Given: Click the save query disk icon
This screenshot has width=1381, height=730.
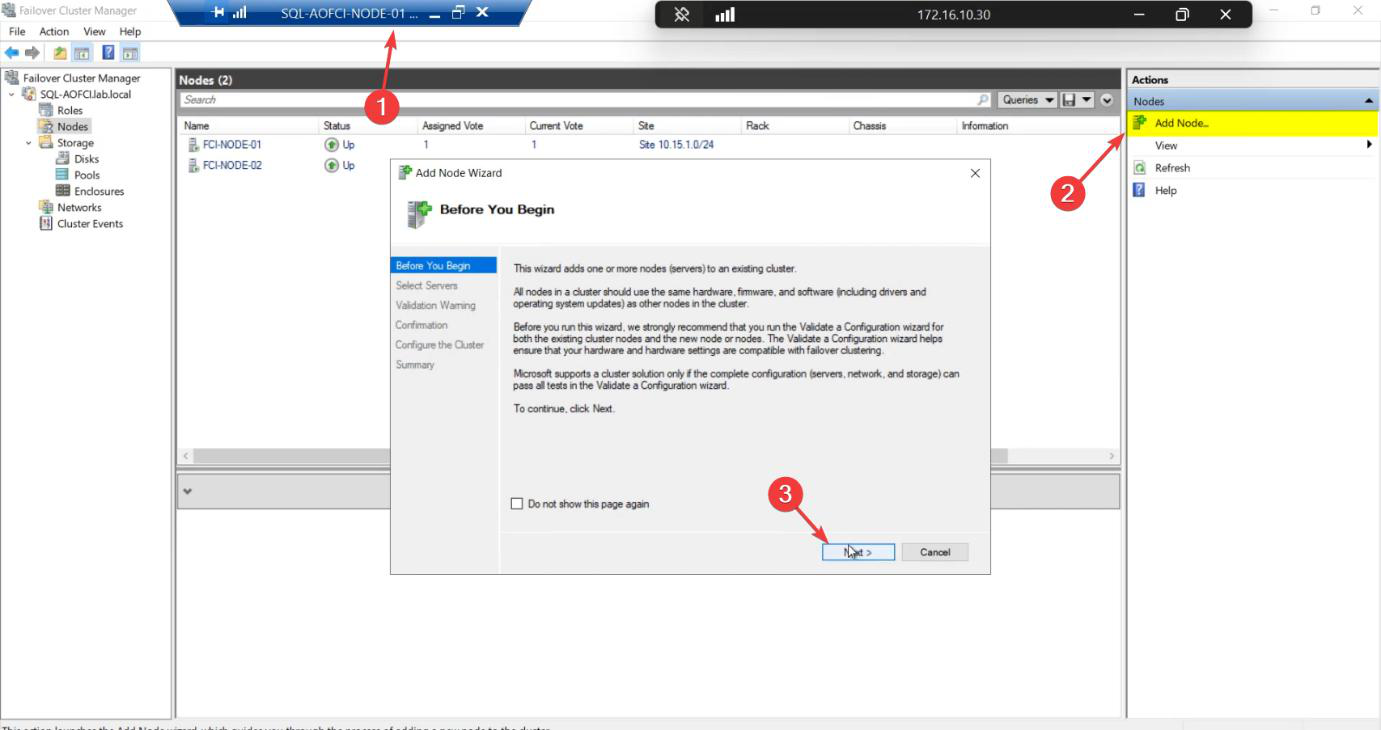Looking at the screenshot, I should 1069,100.
